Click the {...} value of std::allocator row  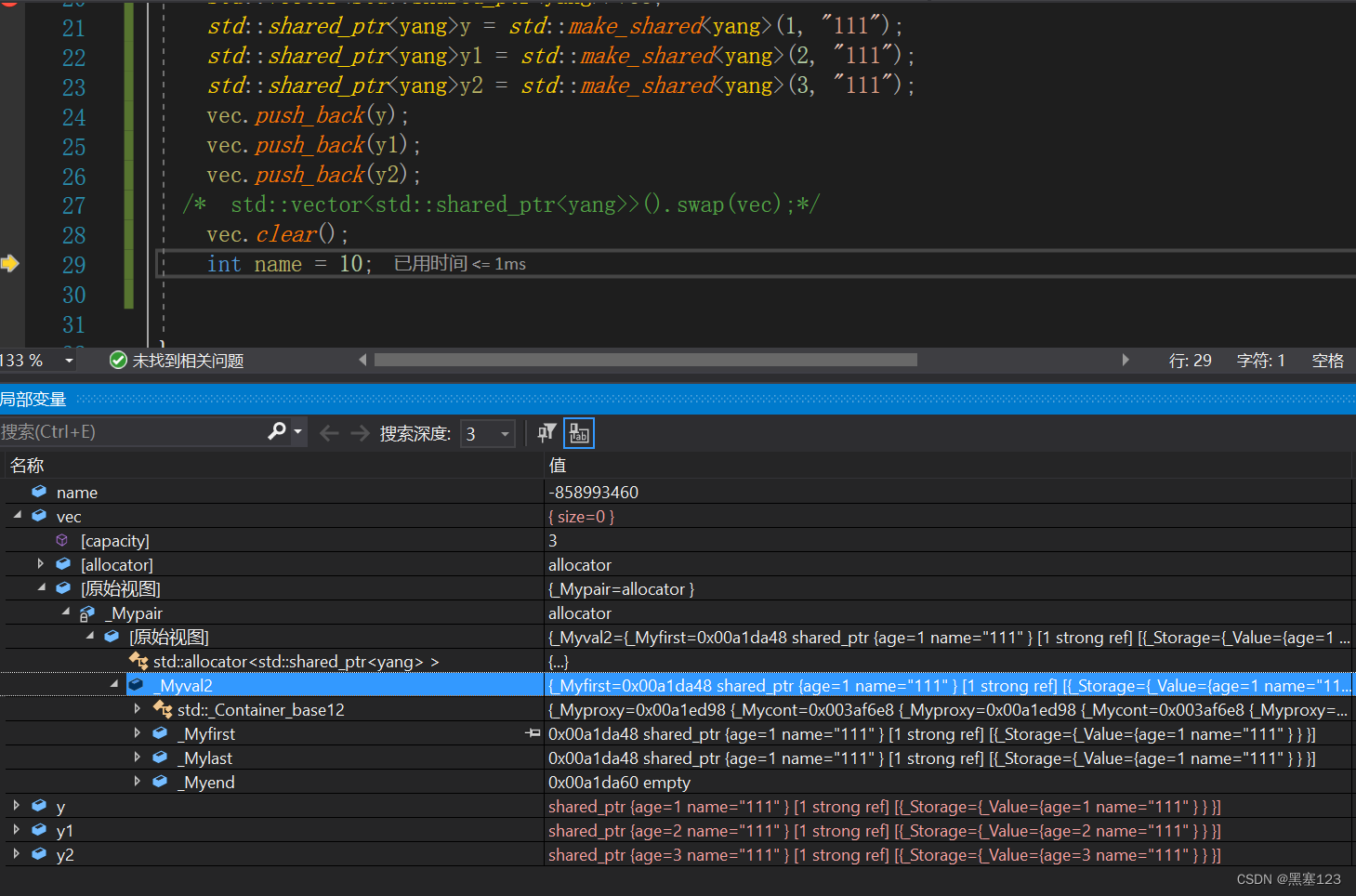tap(558, 661)
